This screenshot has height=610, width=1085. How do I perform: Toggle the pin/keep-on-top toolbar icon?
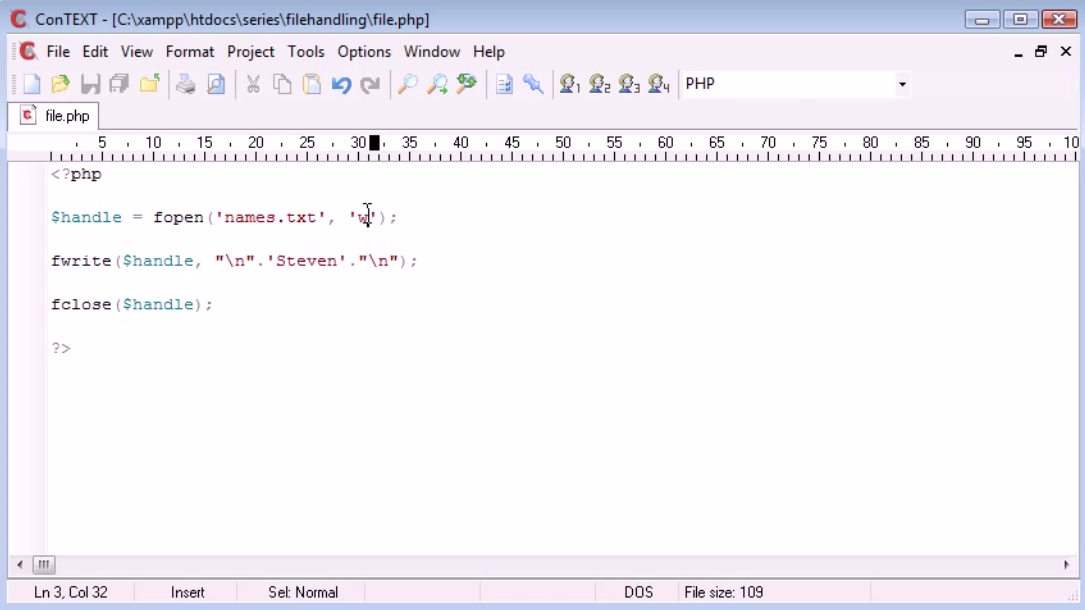[x=534, y=84]
